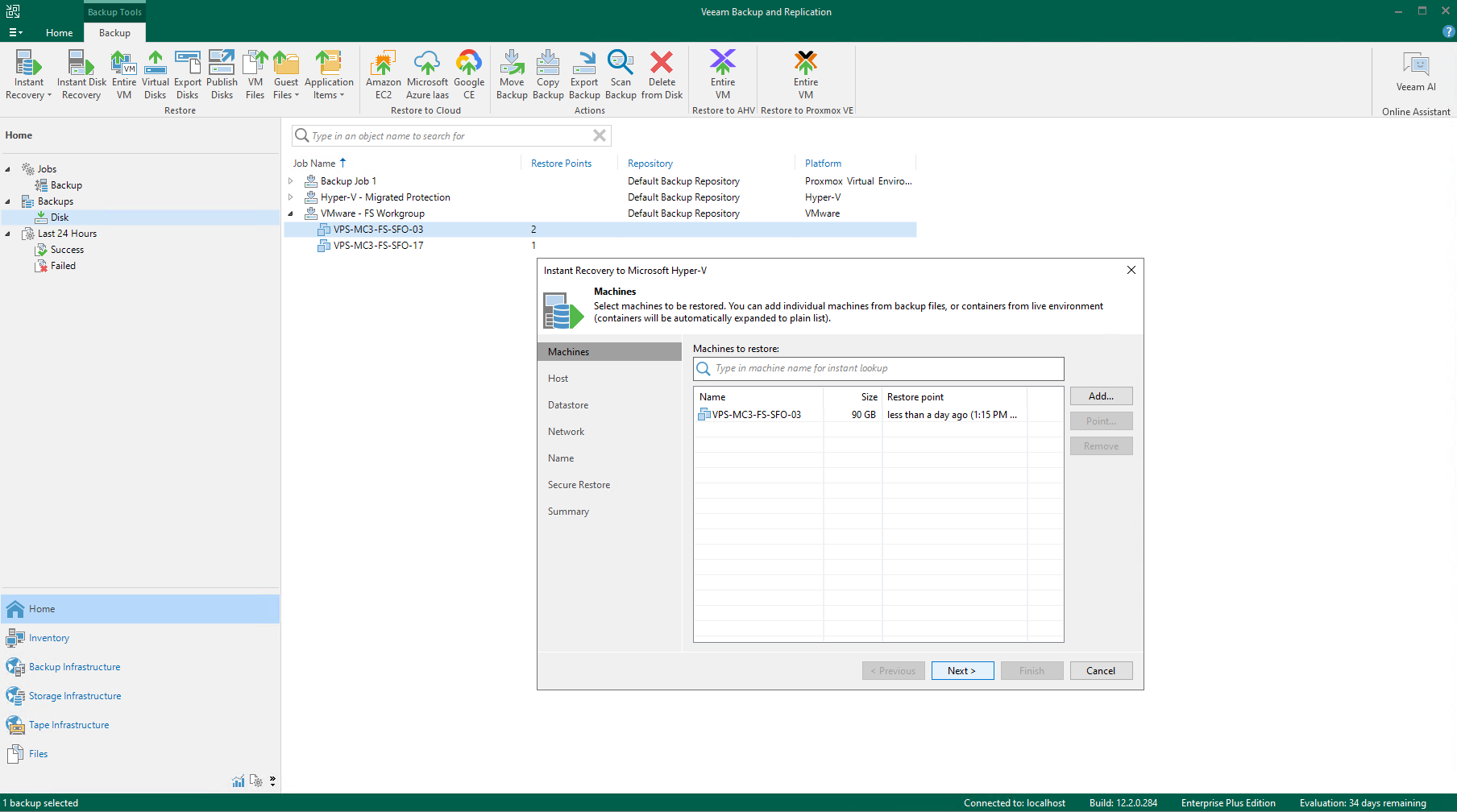Restore to Google CE
This screenshot has height=812, width=1457.
pos(469,74)
